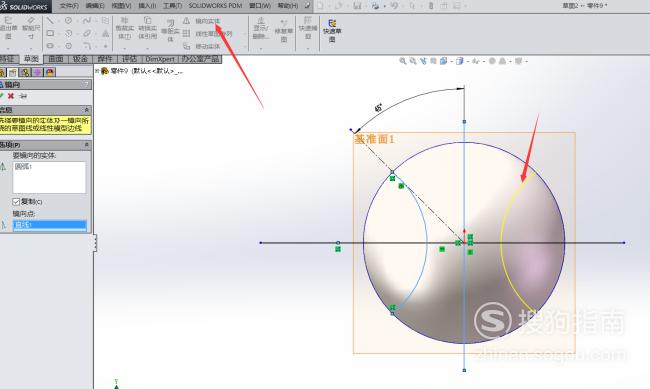The image size is (650, 389).
Task: Collapse the 信息 message section
Action: (86, 110)
